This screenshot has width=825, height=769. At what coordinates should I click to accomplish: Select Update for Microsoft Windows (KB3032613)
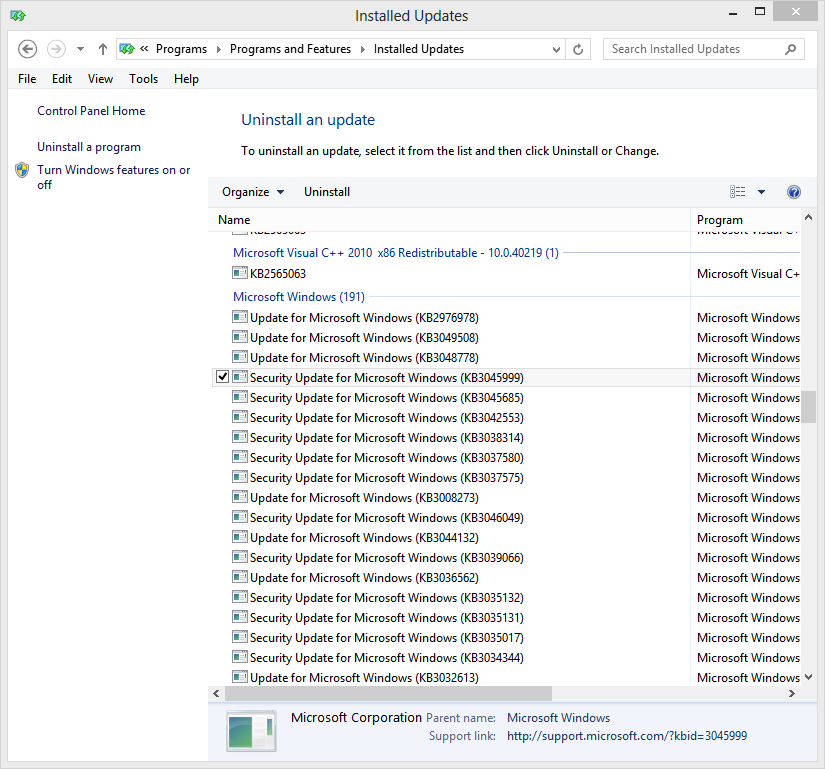coord(364,678)
